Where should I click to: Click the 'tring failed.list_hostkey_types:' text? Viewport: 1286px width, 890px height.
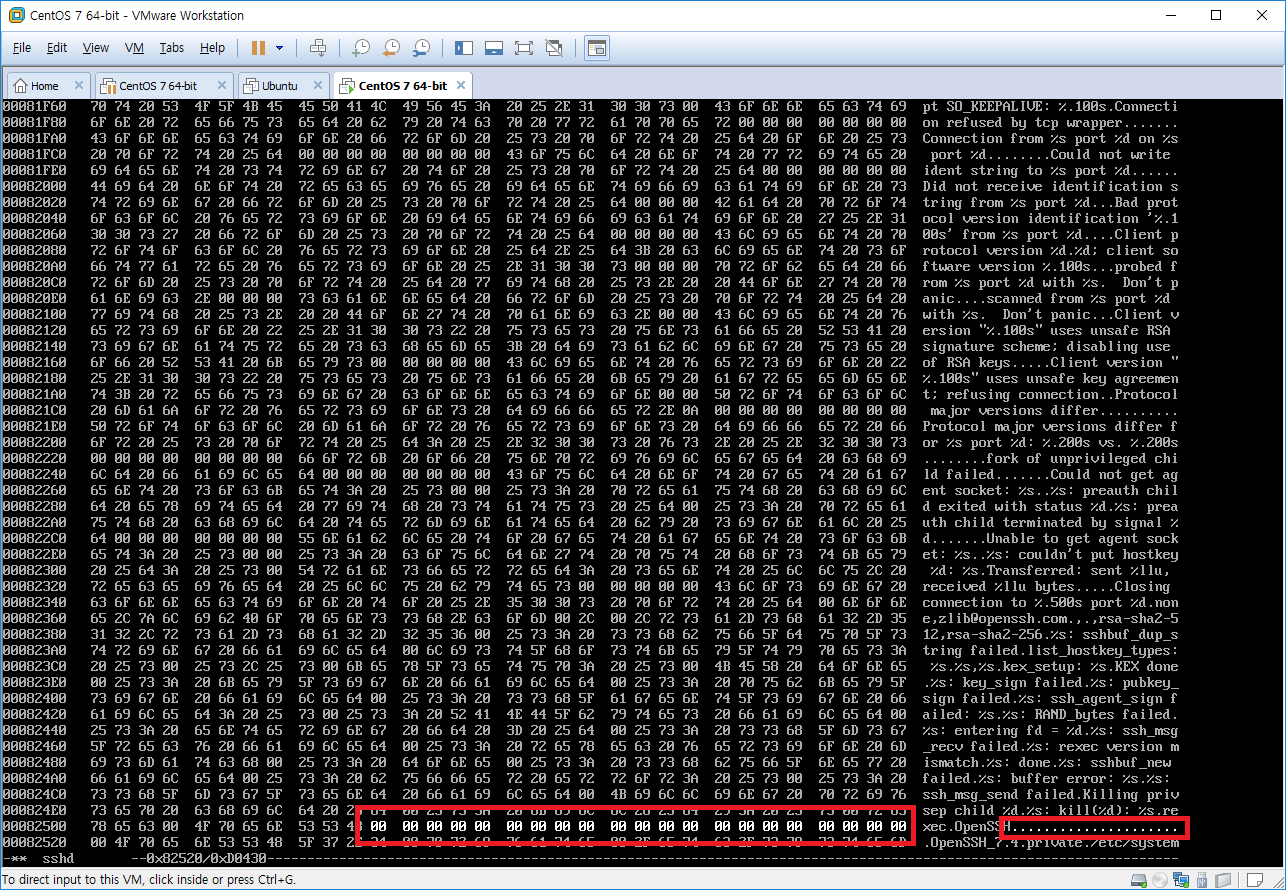click(x=1050, y=651)
